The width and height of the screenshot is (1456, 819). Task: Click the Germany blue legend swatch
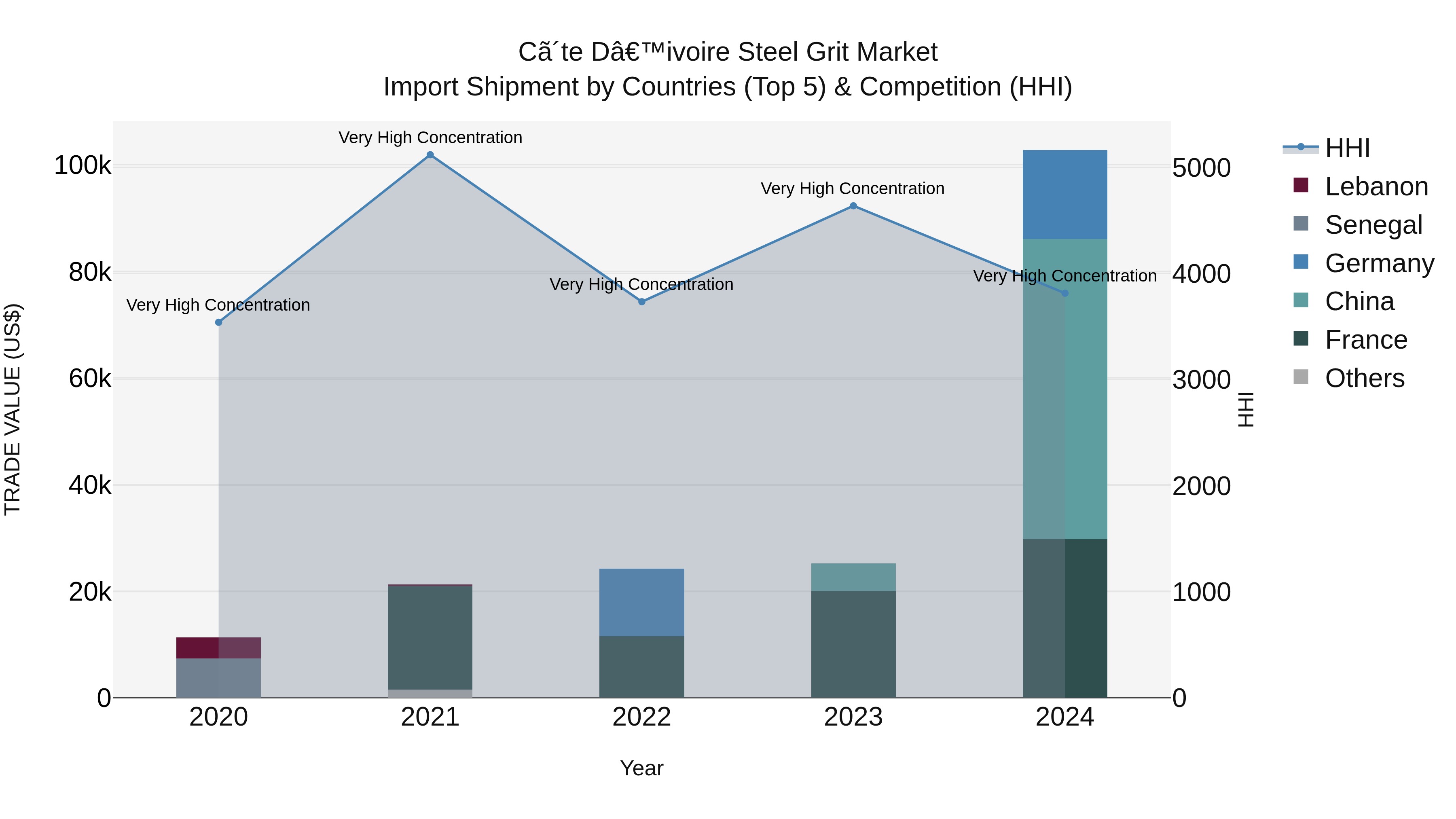[x=1301, y=262]
